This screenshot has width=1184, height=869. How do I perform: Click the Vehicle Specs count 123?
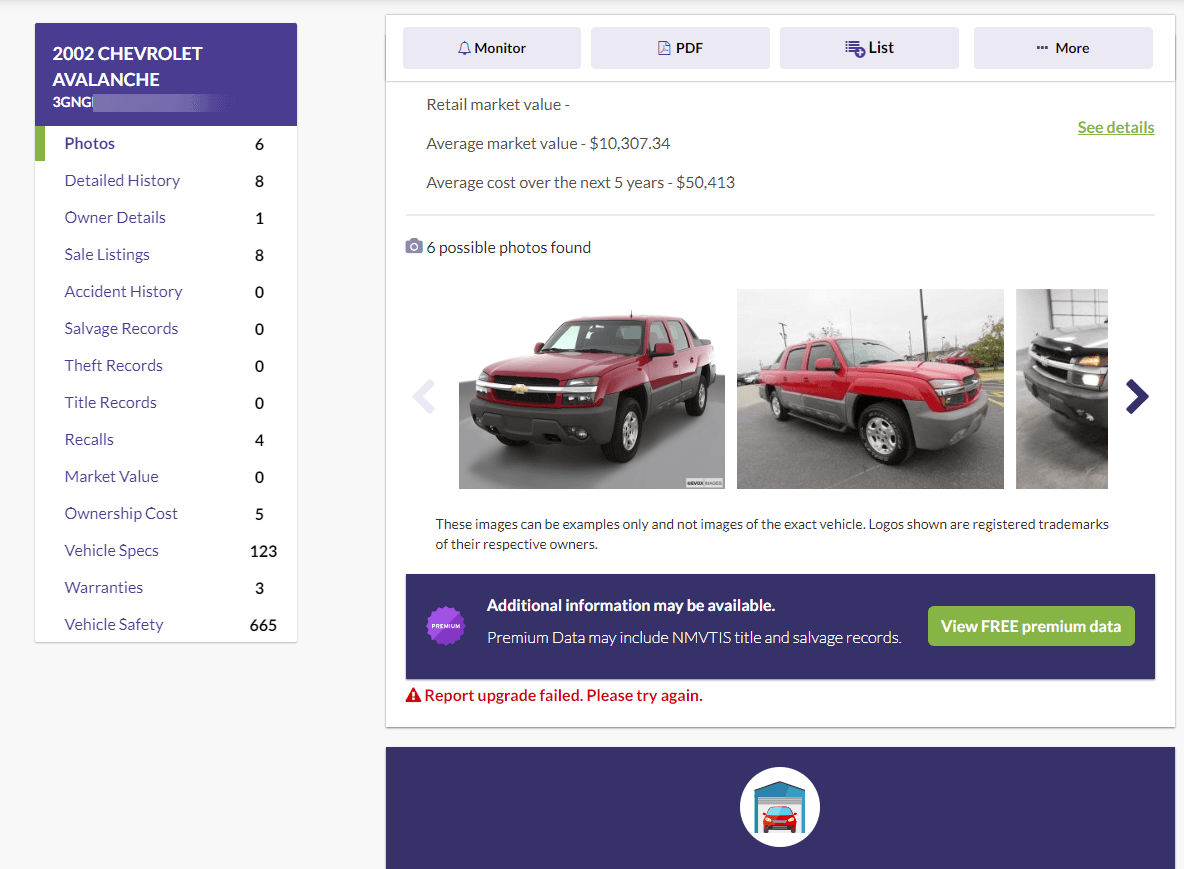point(263,551)
